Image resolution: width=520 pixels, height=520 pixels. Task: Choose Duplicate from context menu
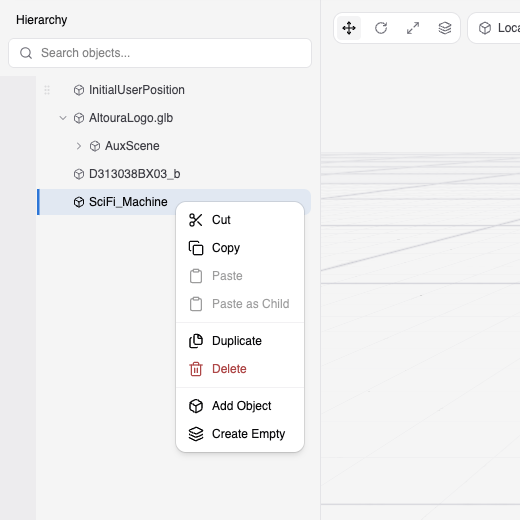coord(240,341)
